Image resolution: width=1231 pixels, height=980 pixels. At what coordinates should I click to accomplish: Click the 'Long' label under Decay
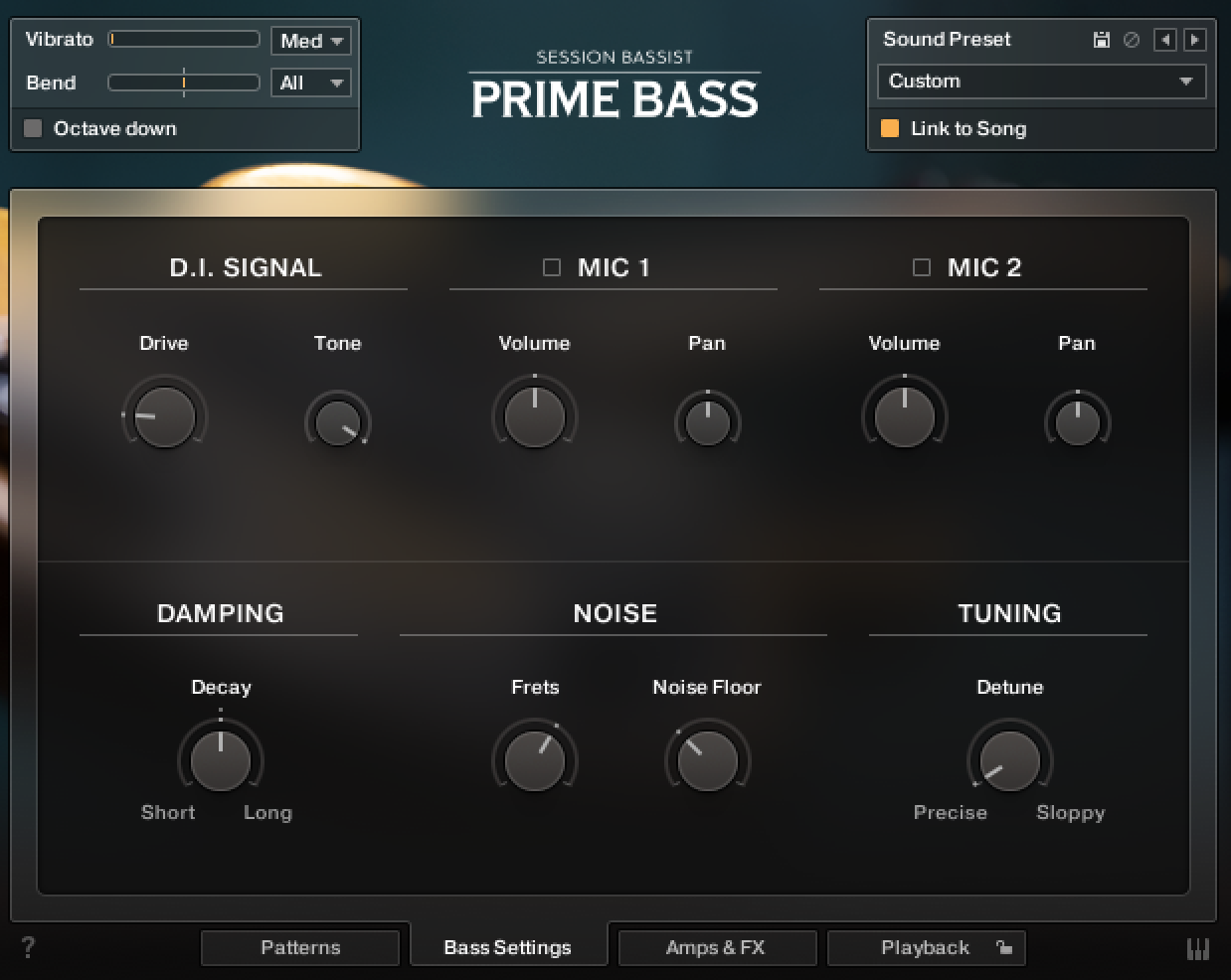pyautogui.click(x=268, y=812)
